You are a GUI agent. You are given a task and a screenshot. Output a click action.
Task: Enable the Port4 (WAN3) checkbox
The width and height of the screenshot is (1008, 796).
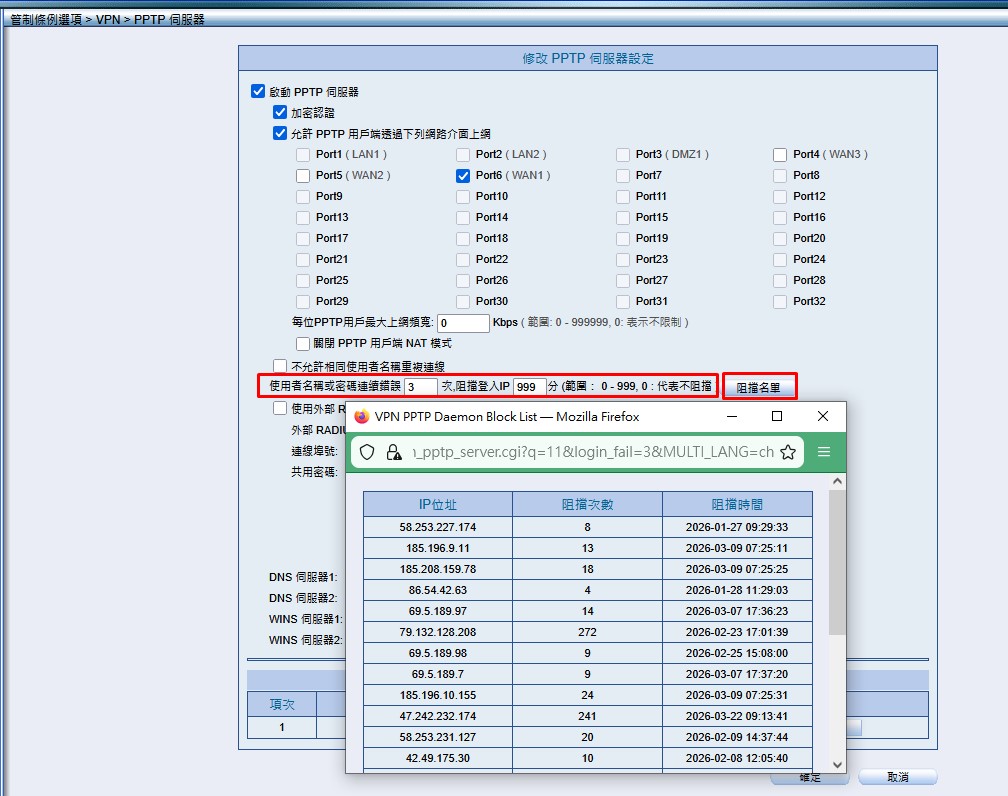[x=780, y=154]
